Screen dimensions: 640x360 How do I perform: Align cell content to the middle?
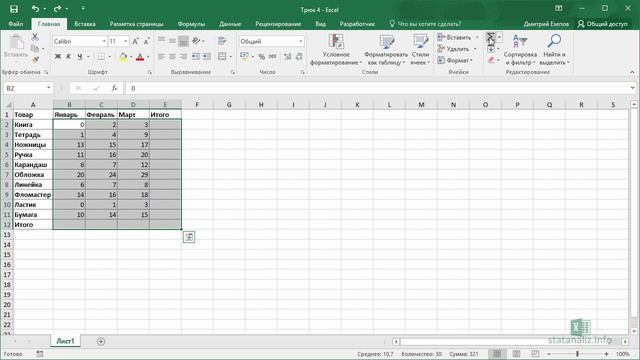coord(173,41)
